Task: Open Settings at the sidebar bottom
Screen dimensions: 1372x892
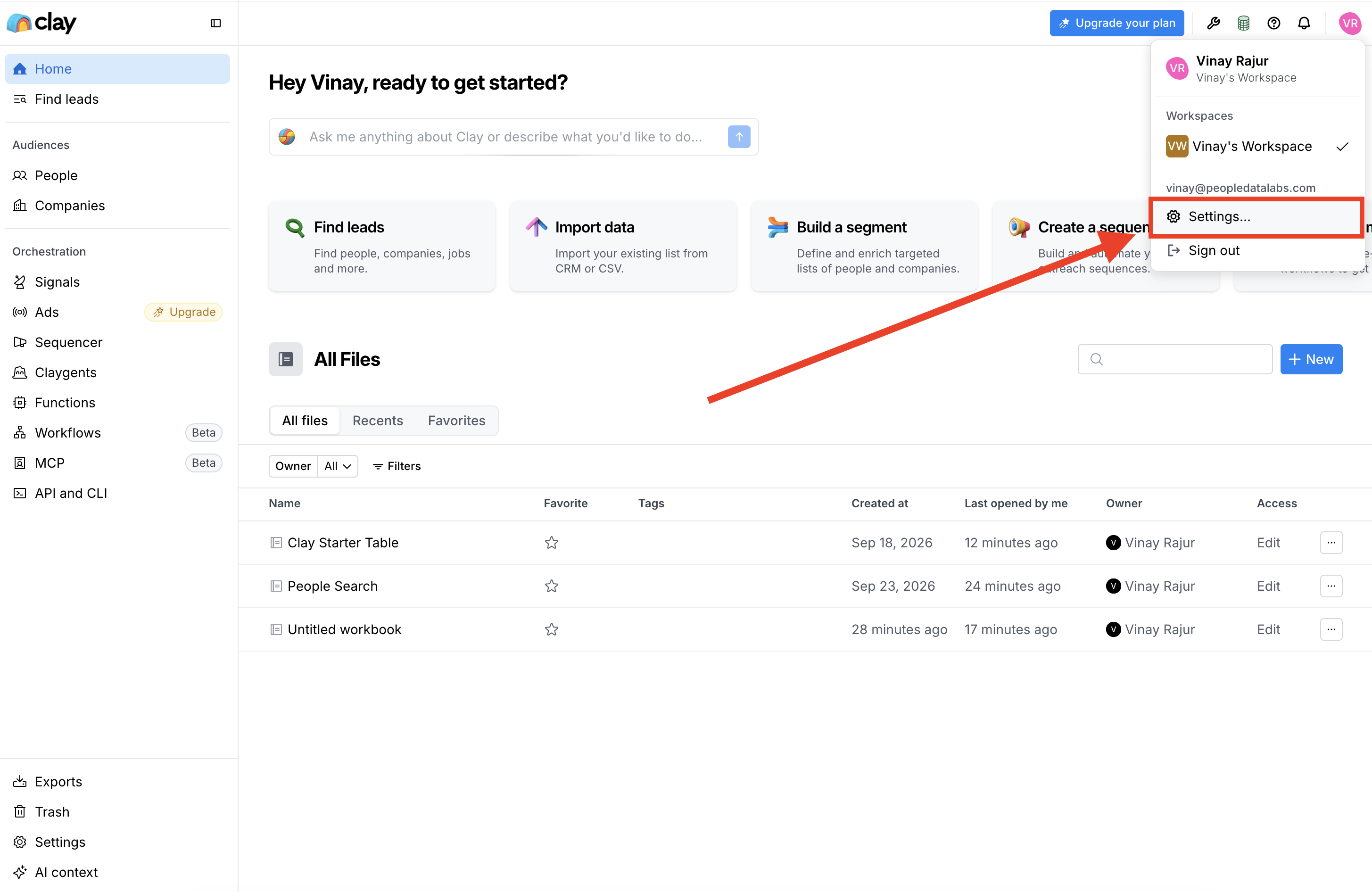Action: pos(117,842)
